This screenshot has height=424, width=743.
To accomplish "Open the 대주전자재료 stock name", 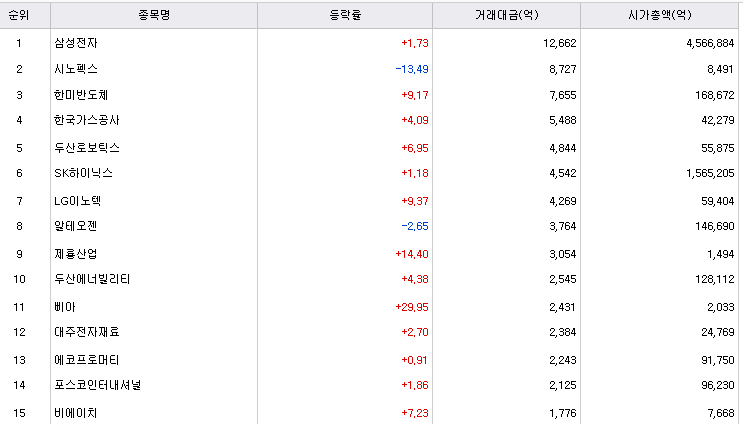I will [x=87, y=333].
